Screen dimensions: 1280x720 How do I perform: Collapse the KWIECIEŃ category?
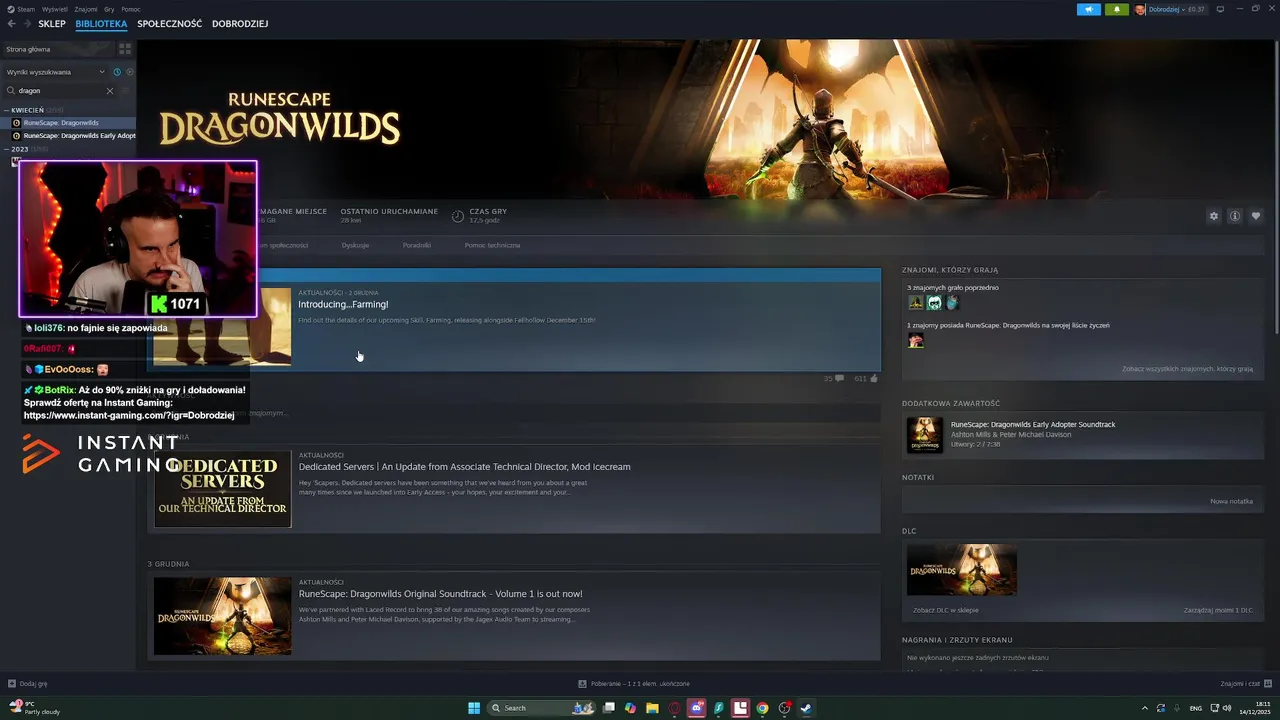click(x=6, y=110)
